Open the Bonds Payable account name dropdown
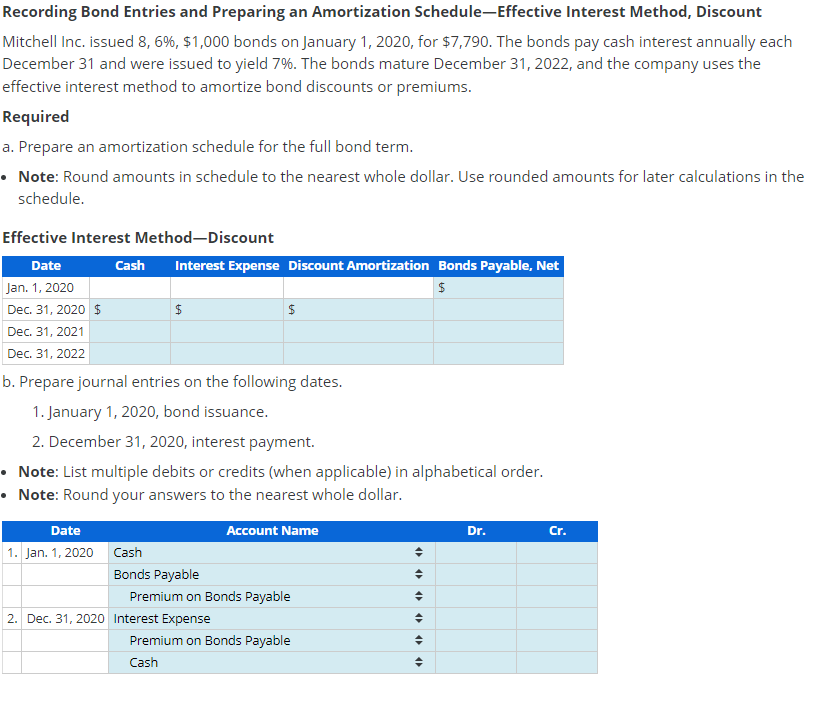The width and height of the screenshot is (822, 706). tap(419, 574)
